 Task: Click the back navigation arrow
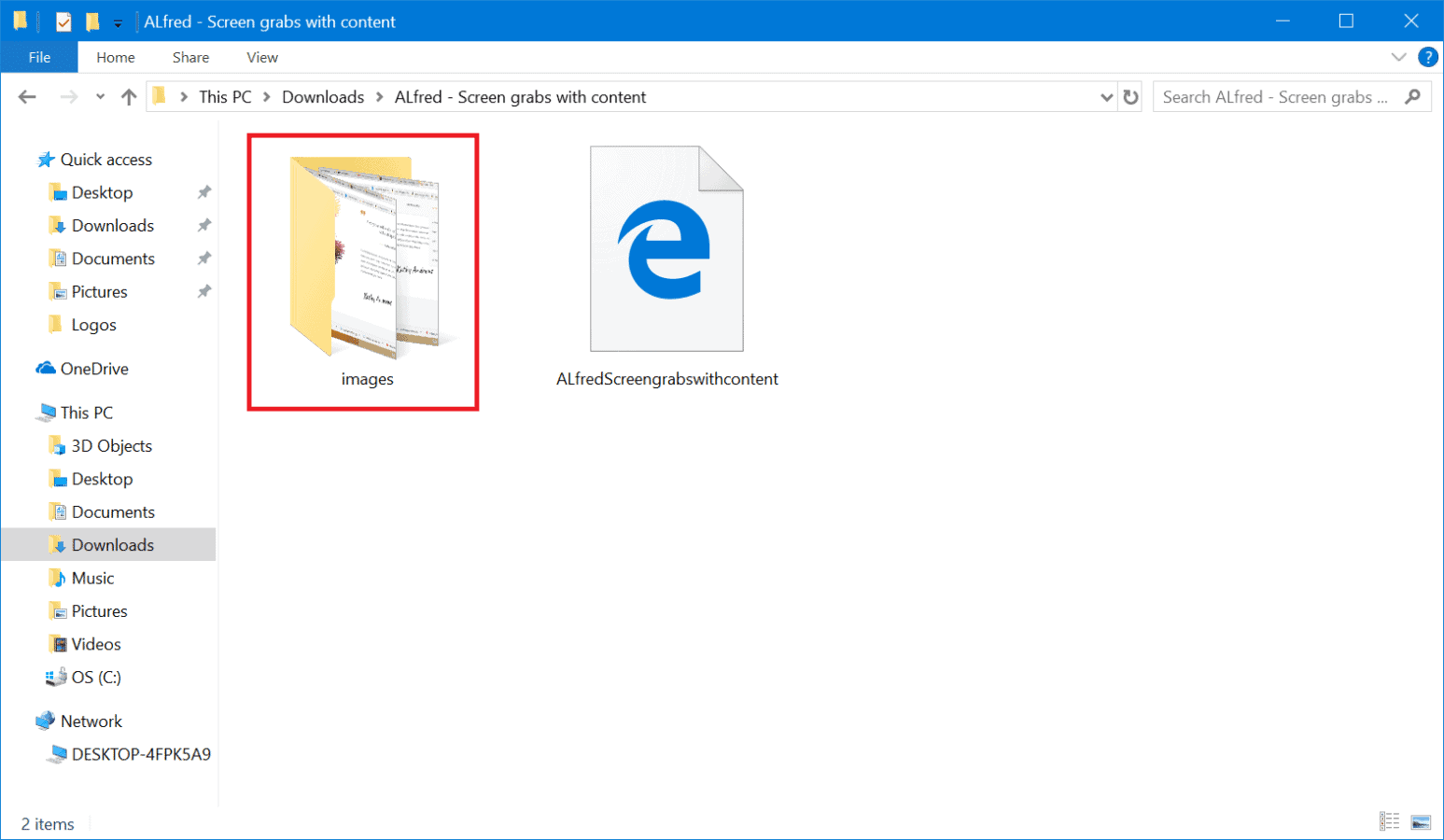tap(27, 96)
